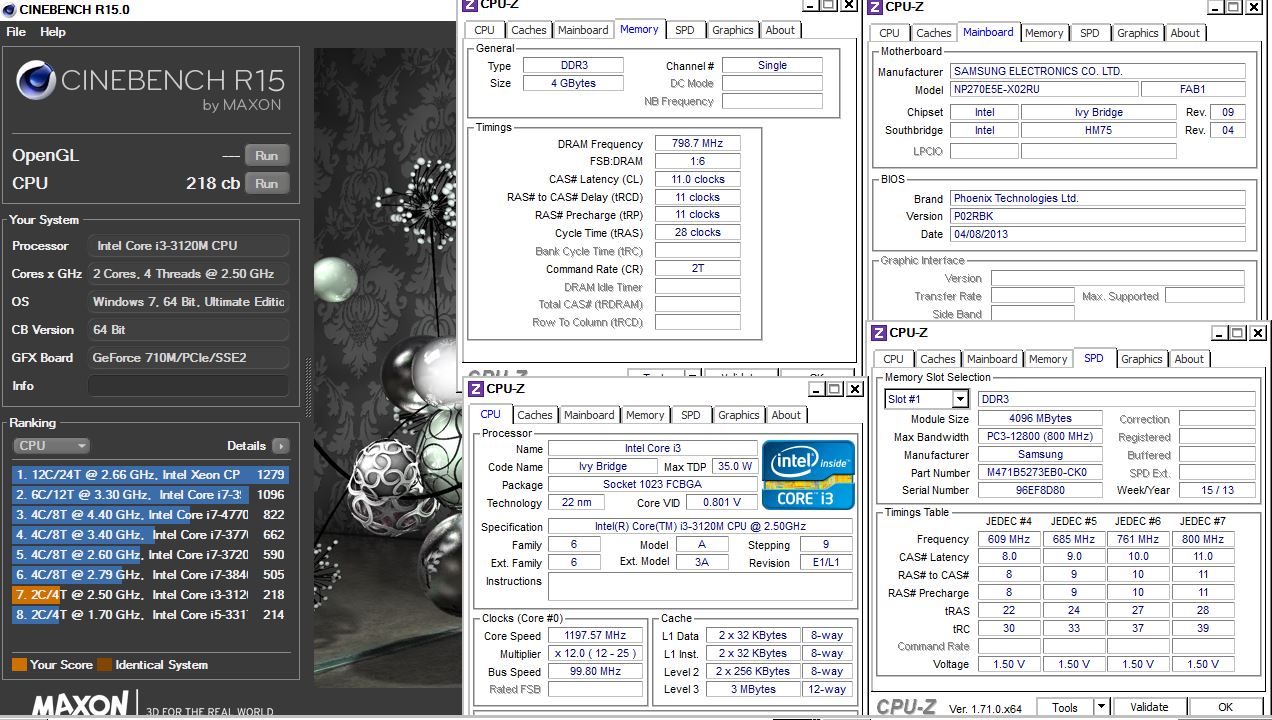Open Graphics tab in Memory CPU-Z window
1272x720 pixels.
tap(733, 30)
